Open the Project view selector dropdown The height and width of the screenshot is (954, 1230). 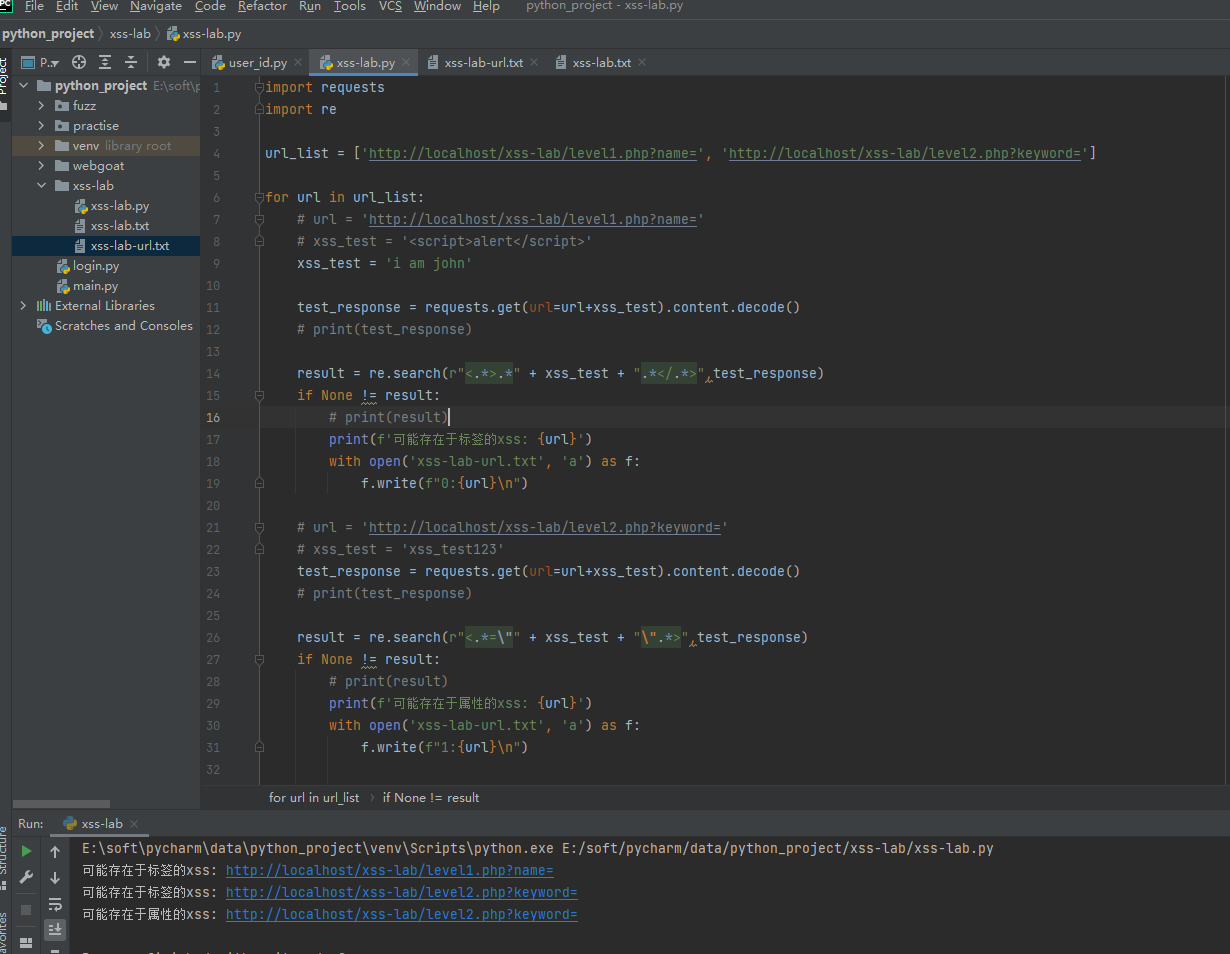pyautogui.click(x=40, y=62)
